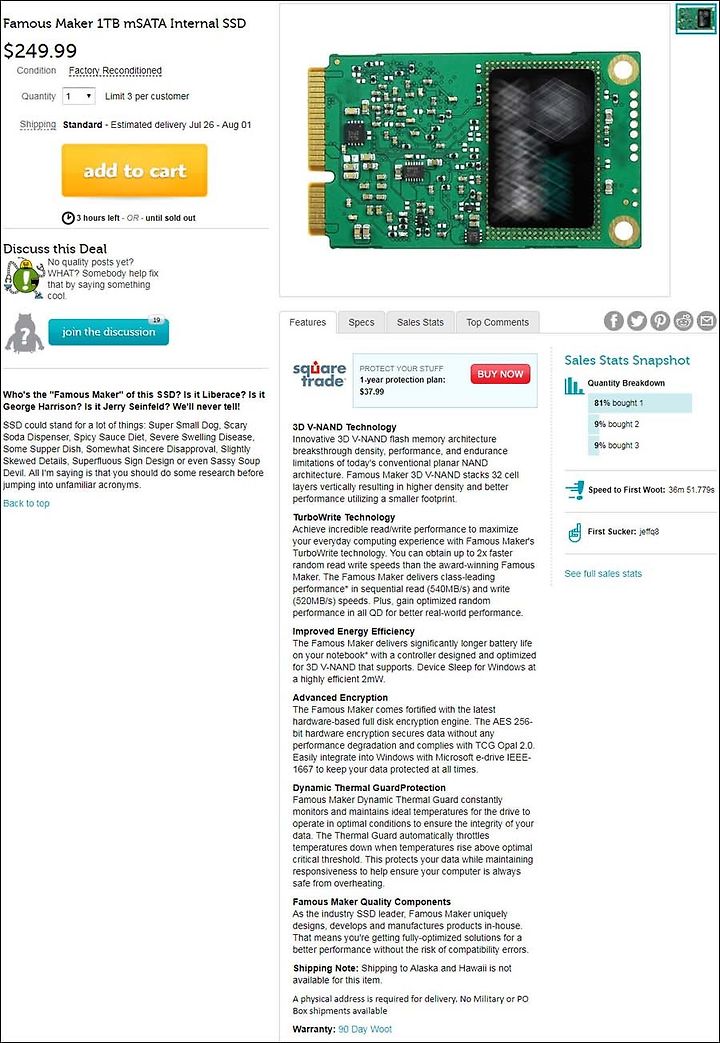See full sales stats
Screen dimensions: 720x1043
(x=603, y=573)
